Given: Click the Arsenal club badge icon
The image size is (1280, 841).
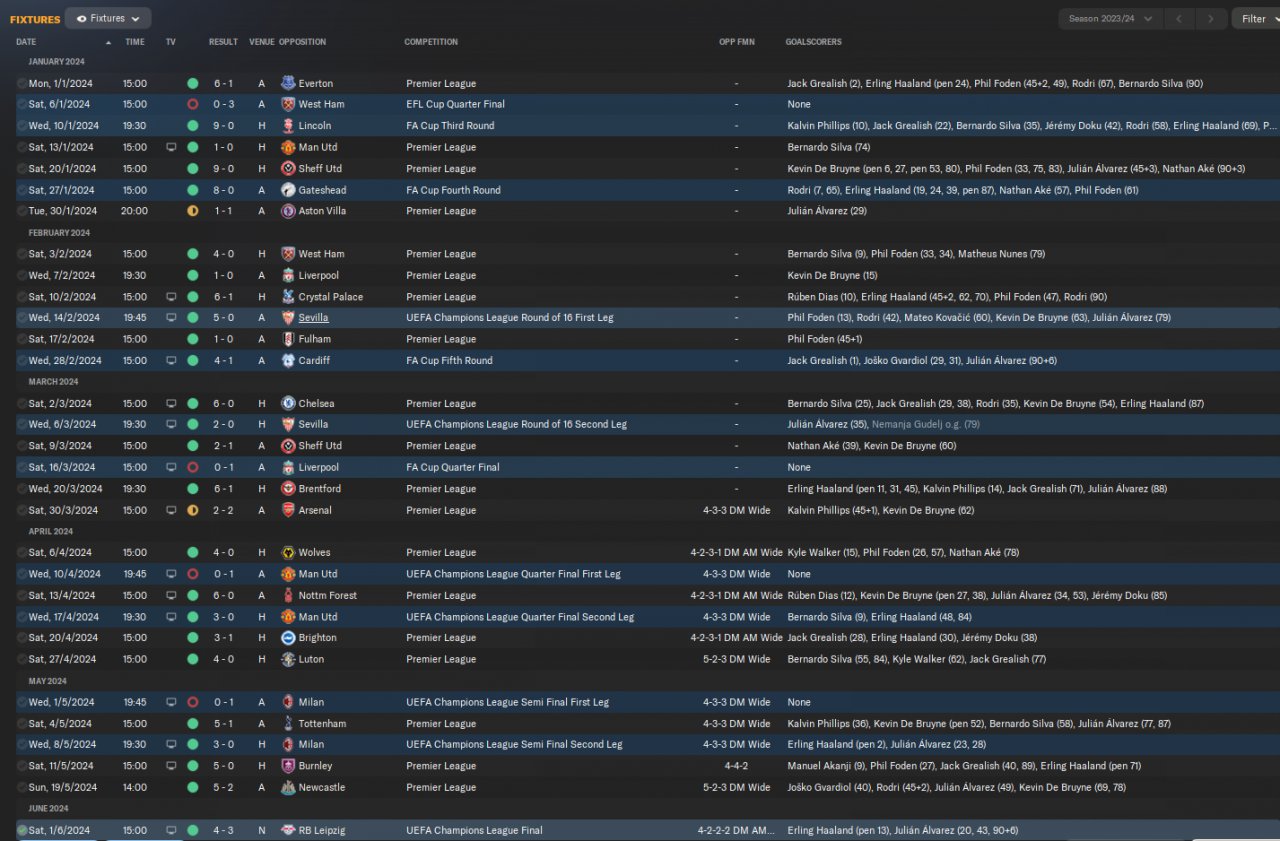Looking at the screenshot, I should 288,510.
